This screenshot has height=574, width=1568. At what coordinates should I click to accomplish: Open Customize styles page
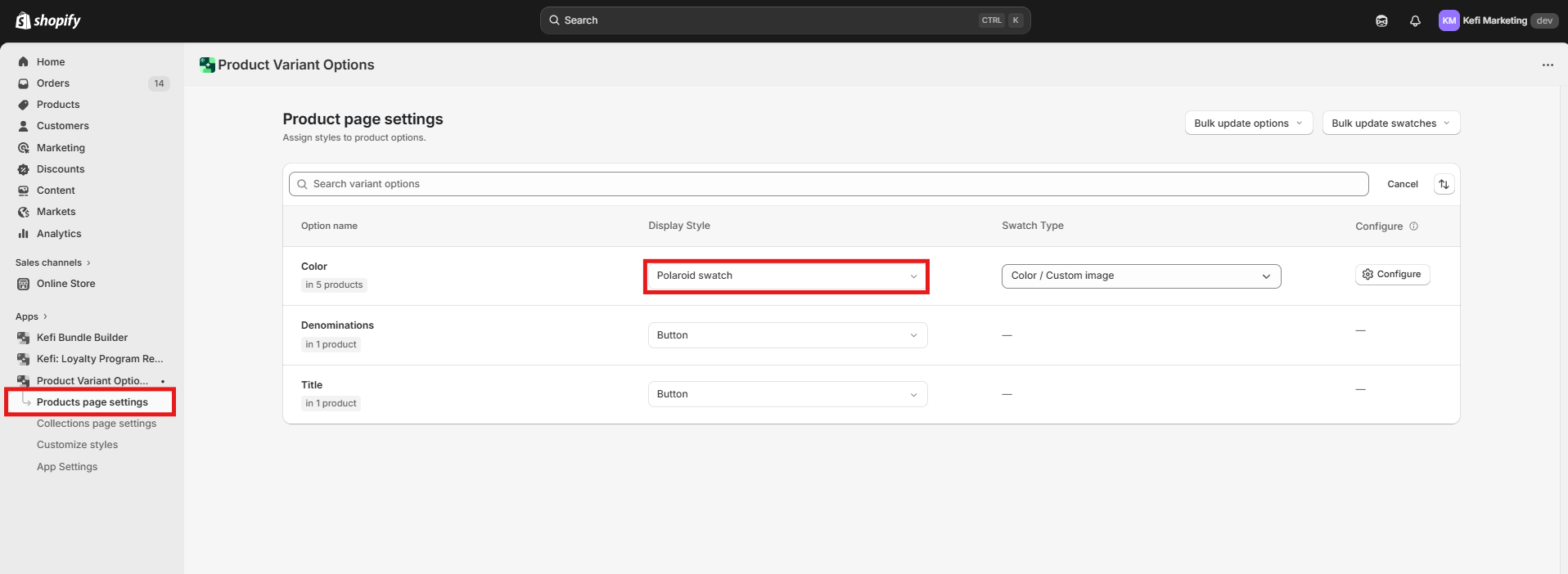(x=77, y=445)
